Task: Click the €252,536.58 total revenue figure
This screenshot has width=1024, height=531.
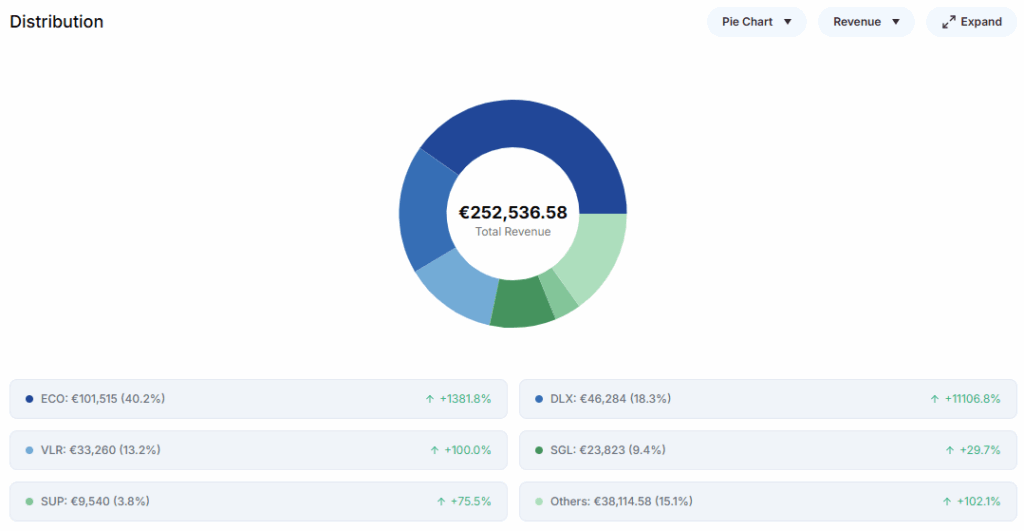Action: point(512,212)
